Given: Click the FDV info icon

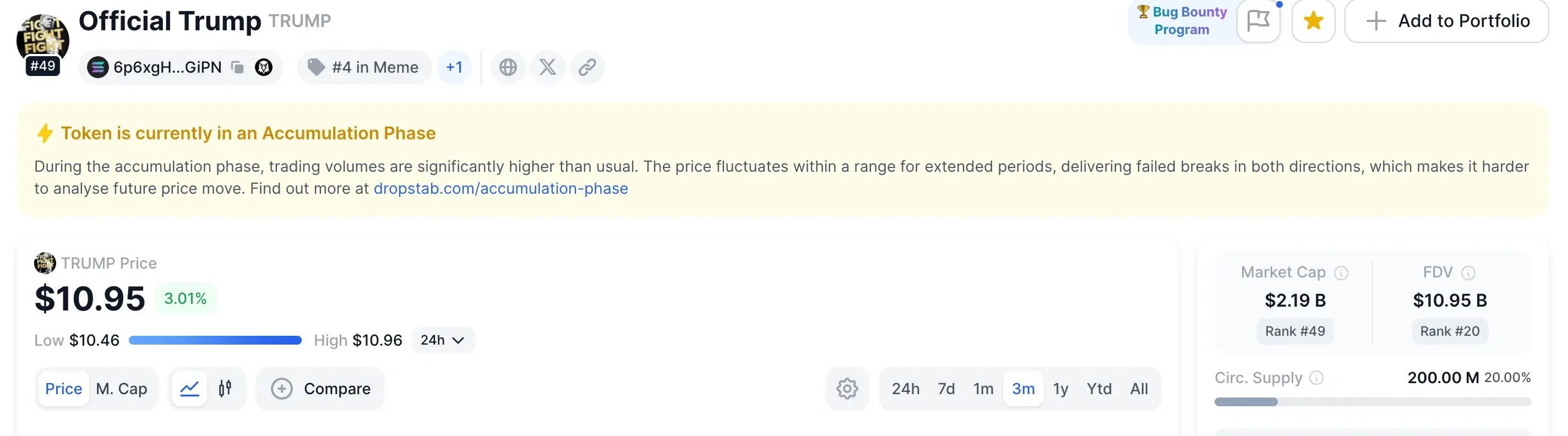Looking at the screenshot, I should (1468, 273).
